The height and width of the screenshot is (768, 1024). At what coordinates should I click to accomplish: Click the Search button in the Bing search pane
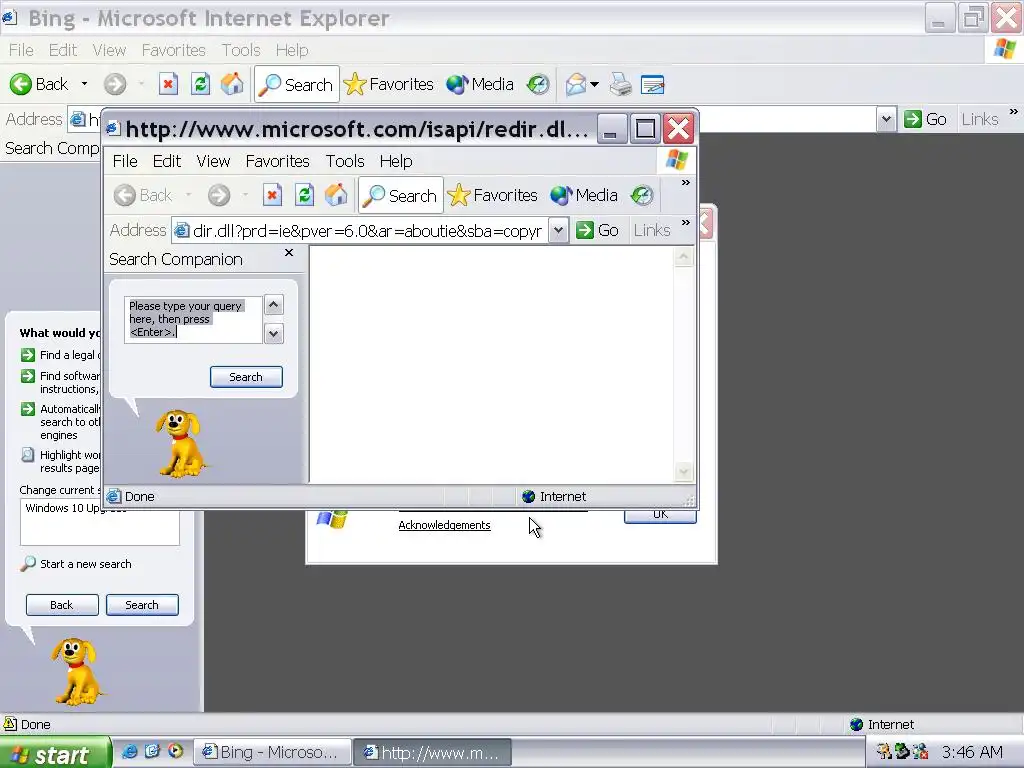(x=142, y=605)
